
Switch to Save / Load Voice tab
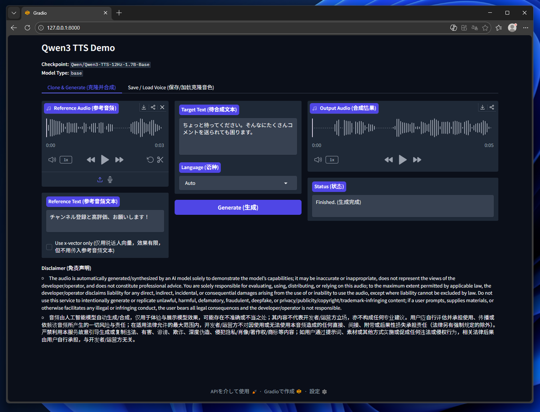[171, 87]
